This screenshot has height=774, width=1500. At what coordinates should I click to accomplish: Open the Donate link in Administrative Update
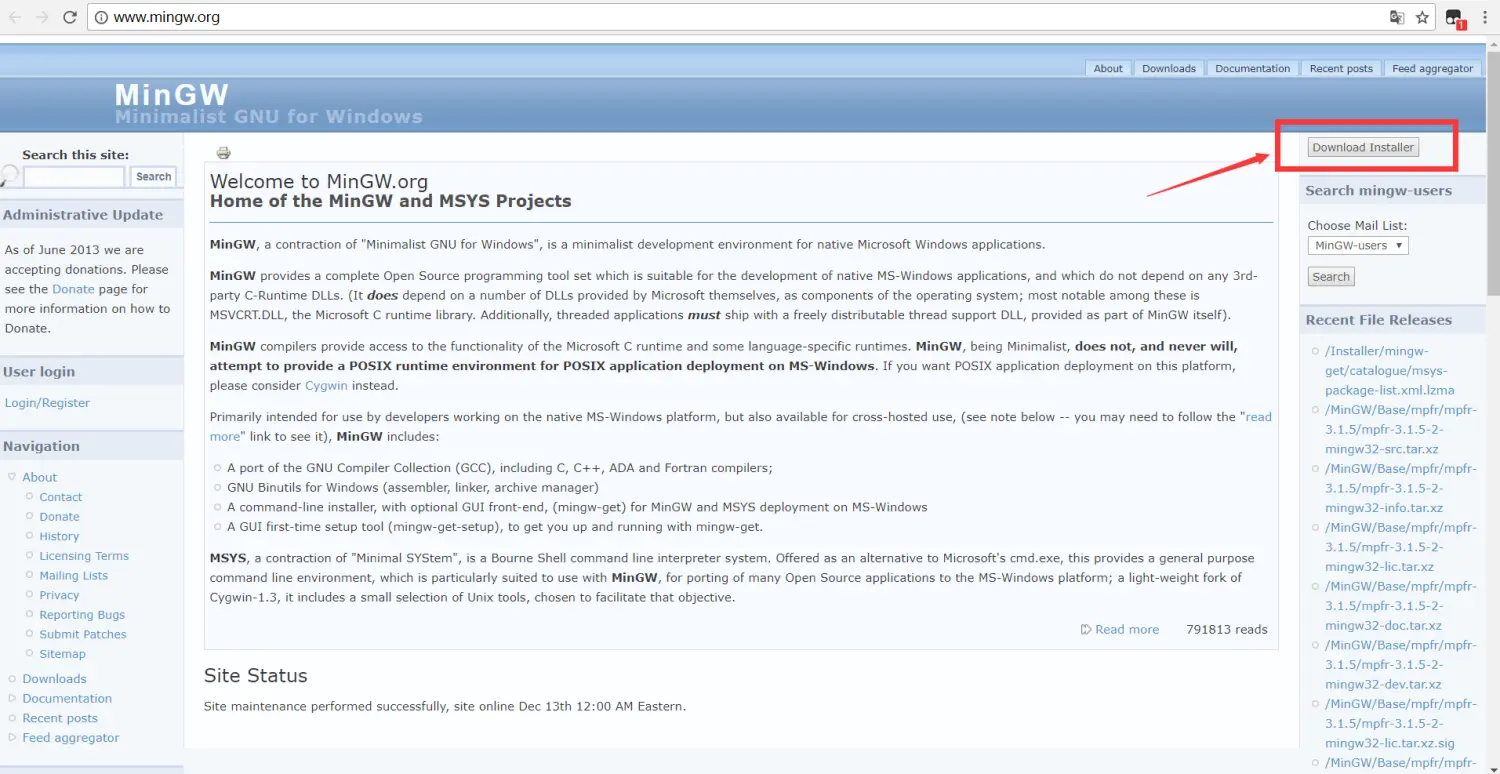pos(73,289)
